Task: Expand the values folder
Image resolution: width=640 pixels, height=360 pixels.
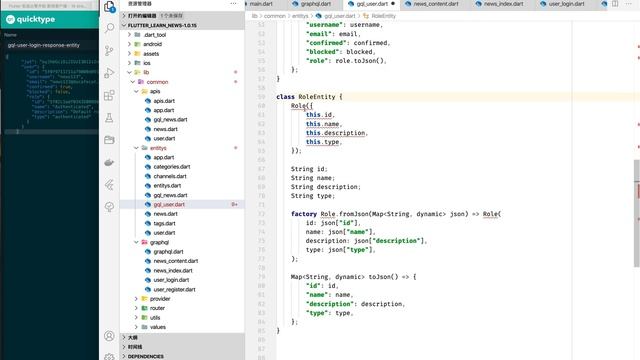Action: 183,327
